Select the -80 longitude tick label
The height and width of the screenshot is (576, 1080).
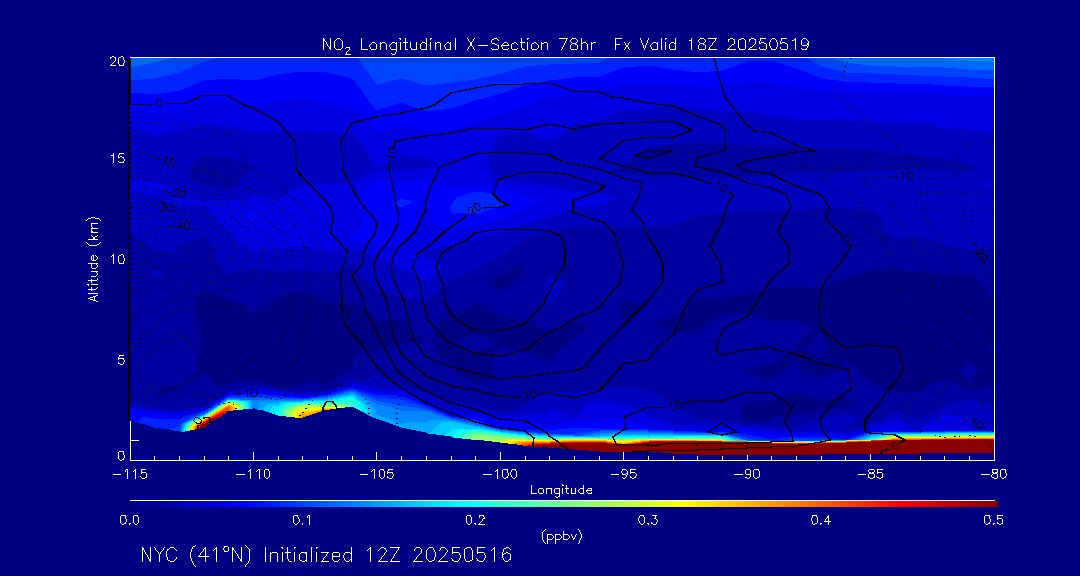tap(993, 475)
